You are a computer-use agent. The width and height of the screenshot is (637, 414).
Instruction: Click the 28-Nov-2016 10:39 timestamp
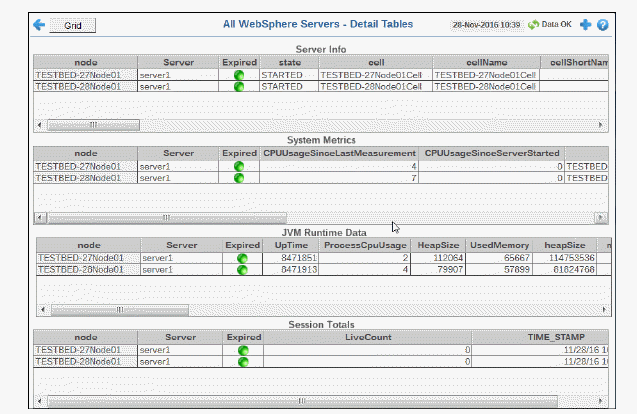(486, 25)
